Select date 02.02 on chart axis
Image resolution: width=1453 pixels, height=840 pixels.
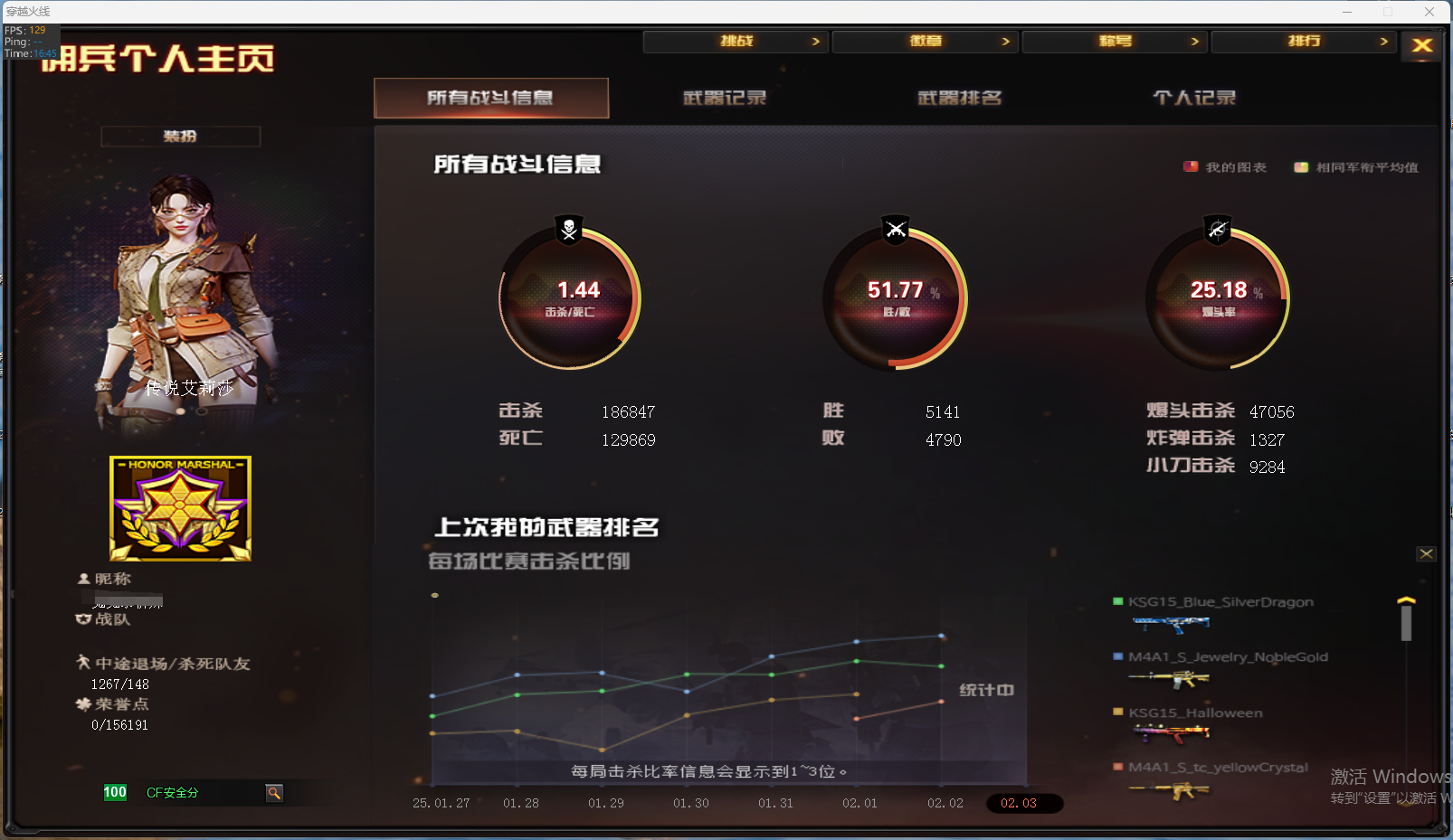pyautogui.click(x=945, y=803)
